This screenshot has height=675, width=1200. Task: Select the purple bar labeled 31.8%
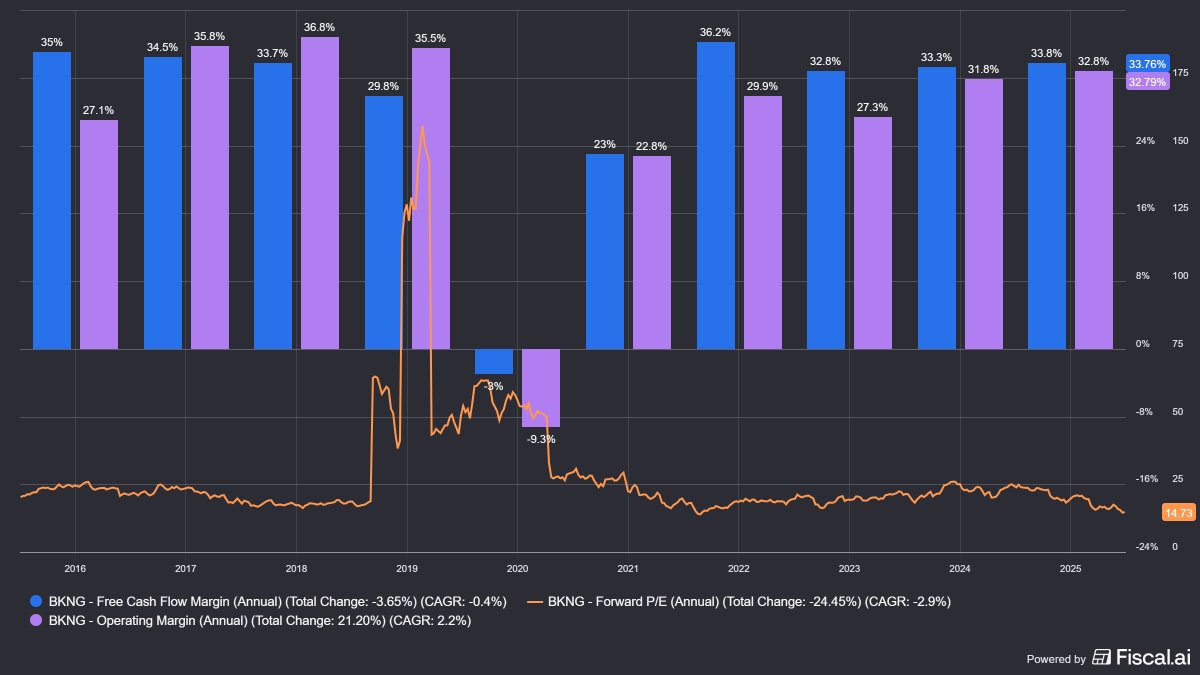984,214
